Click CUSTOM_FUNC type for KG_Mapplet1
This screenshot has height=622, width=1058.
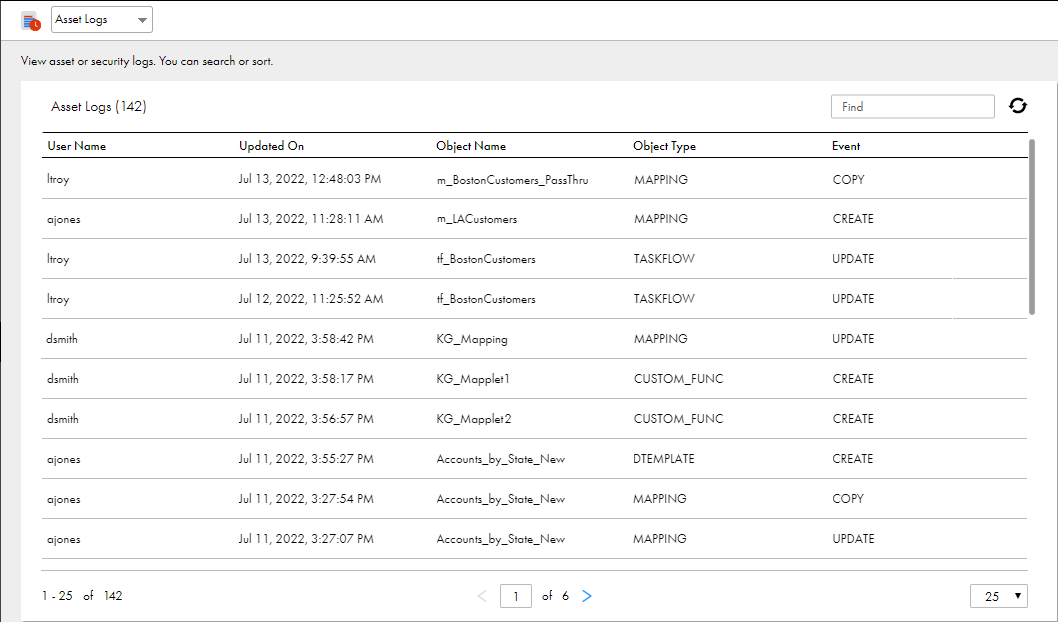[678, 379]
